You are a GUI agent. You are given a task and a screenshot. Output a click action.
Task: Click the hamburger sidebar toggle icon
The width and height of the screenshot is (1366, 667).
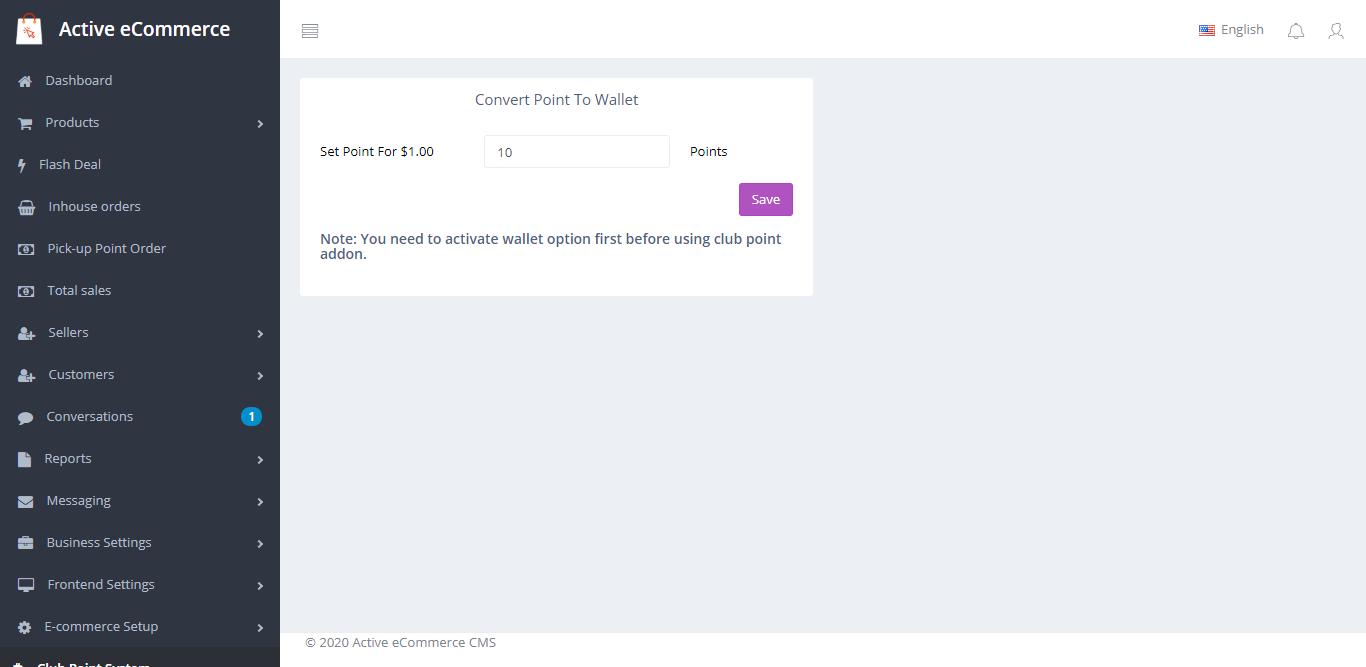pos(310,31)
